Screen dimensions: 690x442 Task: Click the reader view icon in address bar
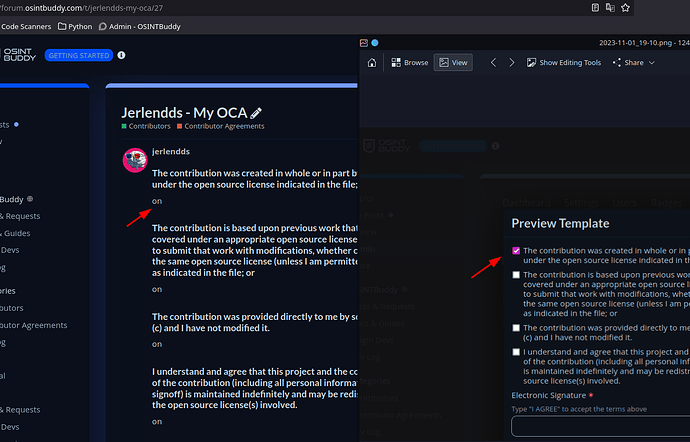595,7
